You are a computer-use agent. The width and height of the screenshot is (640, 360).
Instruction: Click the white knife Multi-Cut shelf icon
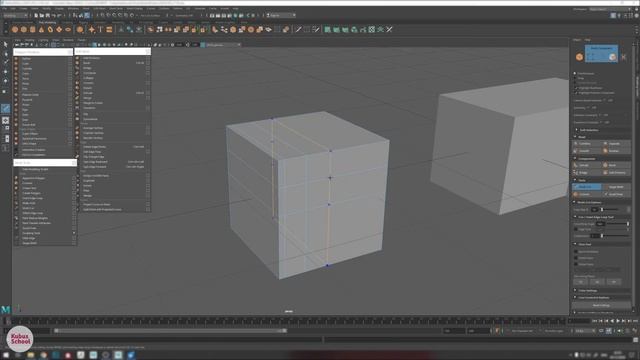coord(298,29)
